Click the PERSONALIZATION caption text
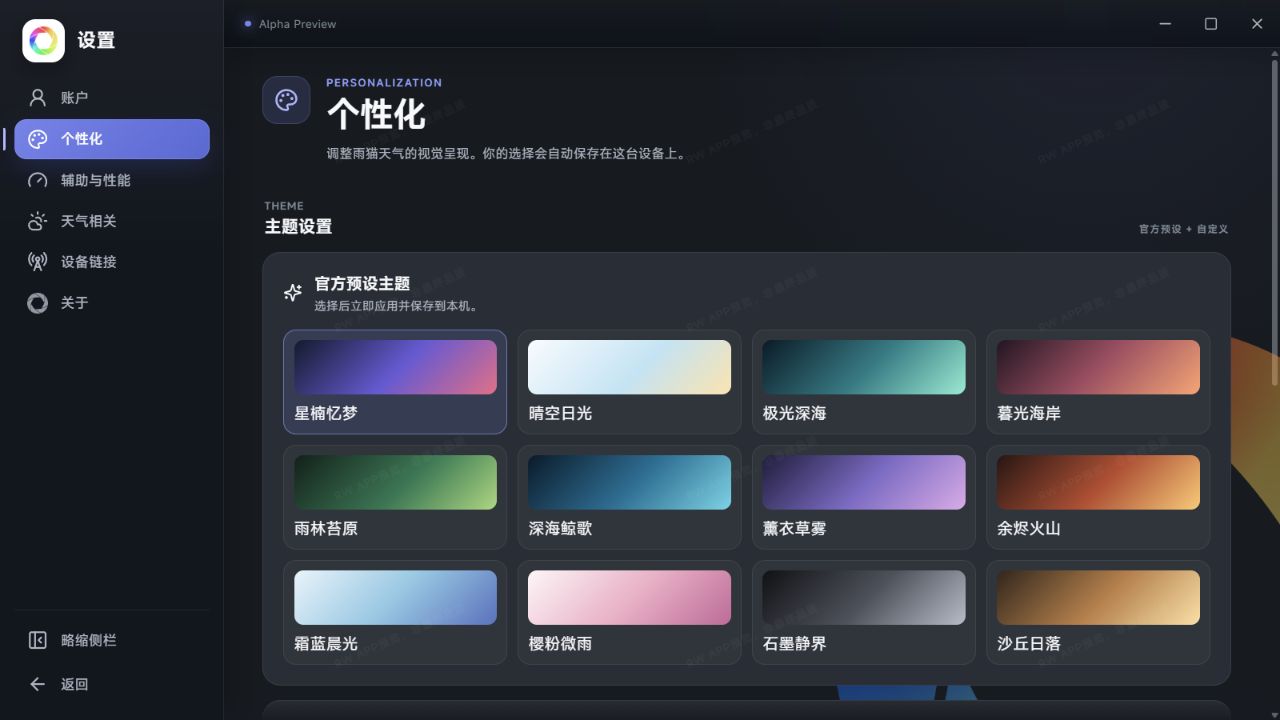The width and height of the screenshot is (1280, 720). coord(384,83)
